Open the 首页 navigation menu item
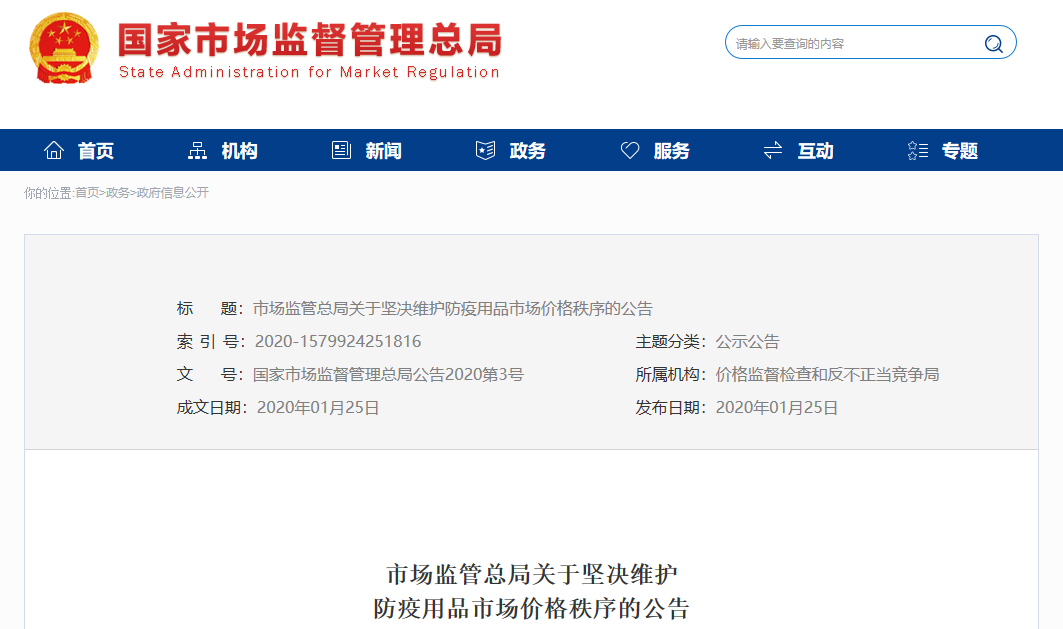 [96, 151]
